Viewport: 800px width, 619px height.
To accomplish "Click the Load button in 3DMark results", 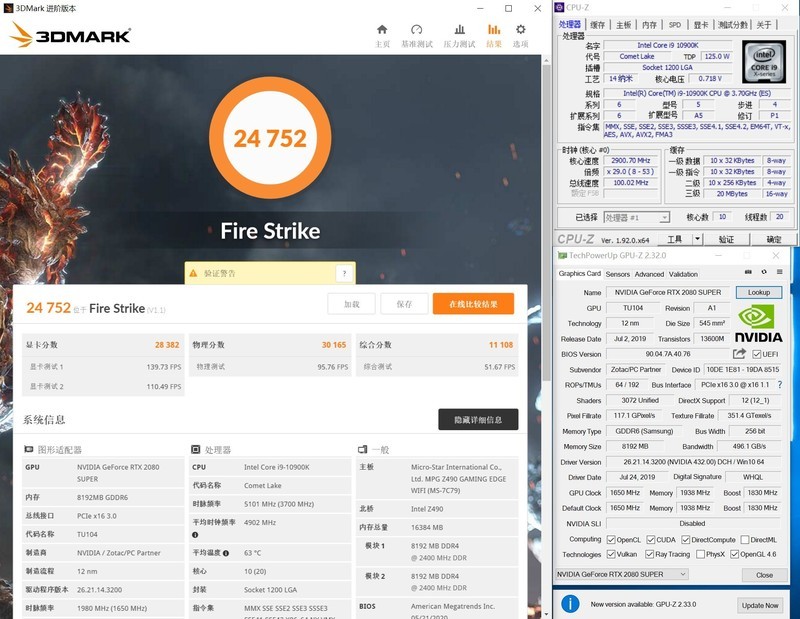I will [352, 304].
